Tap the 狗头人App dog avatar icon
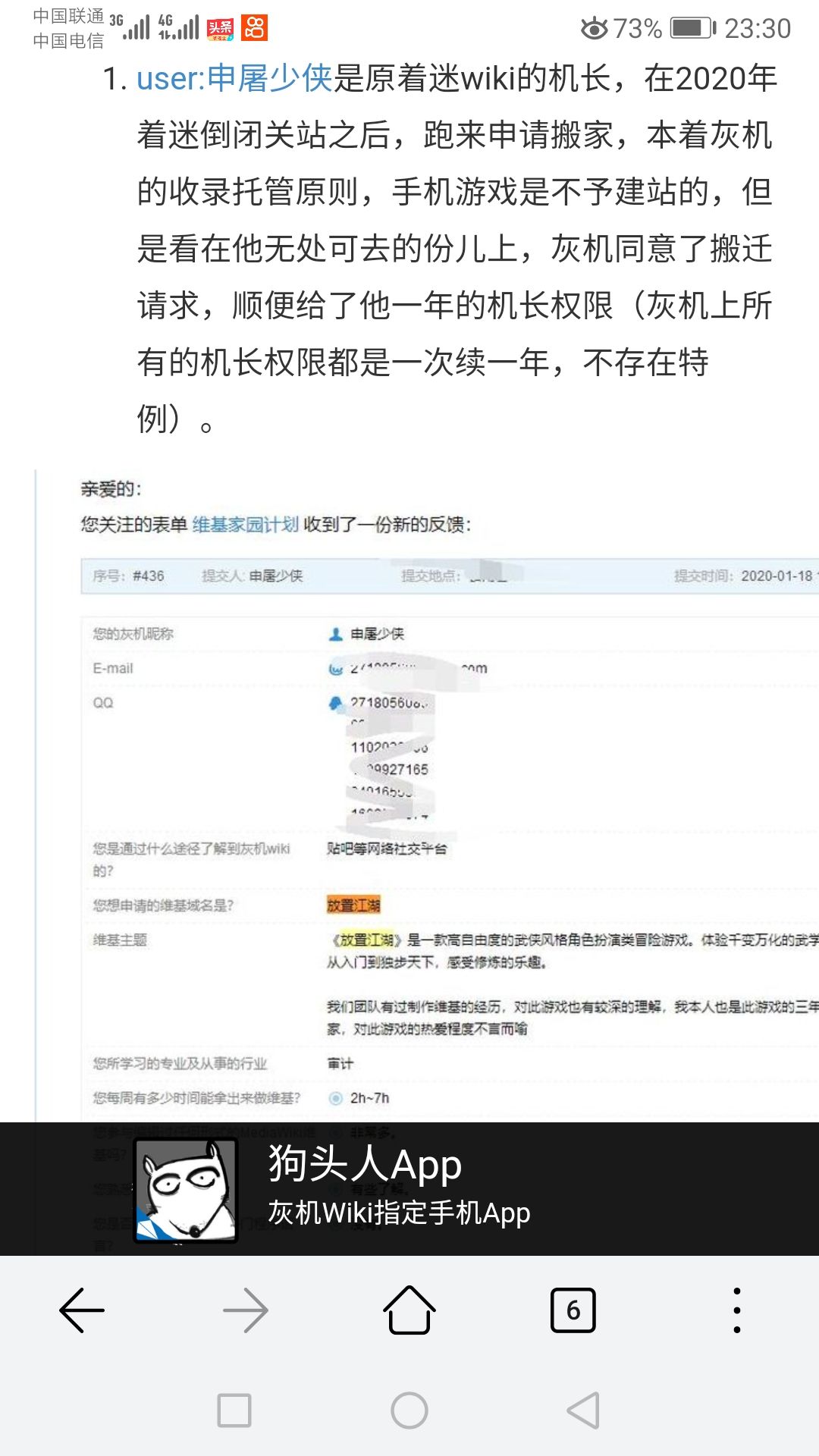819x1456 pixels. (186, 1190)
